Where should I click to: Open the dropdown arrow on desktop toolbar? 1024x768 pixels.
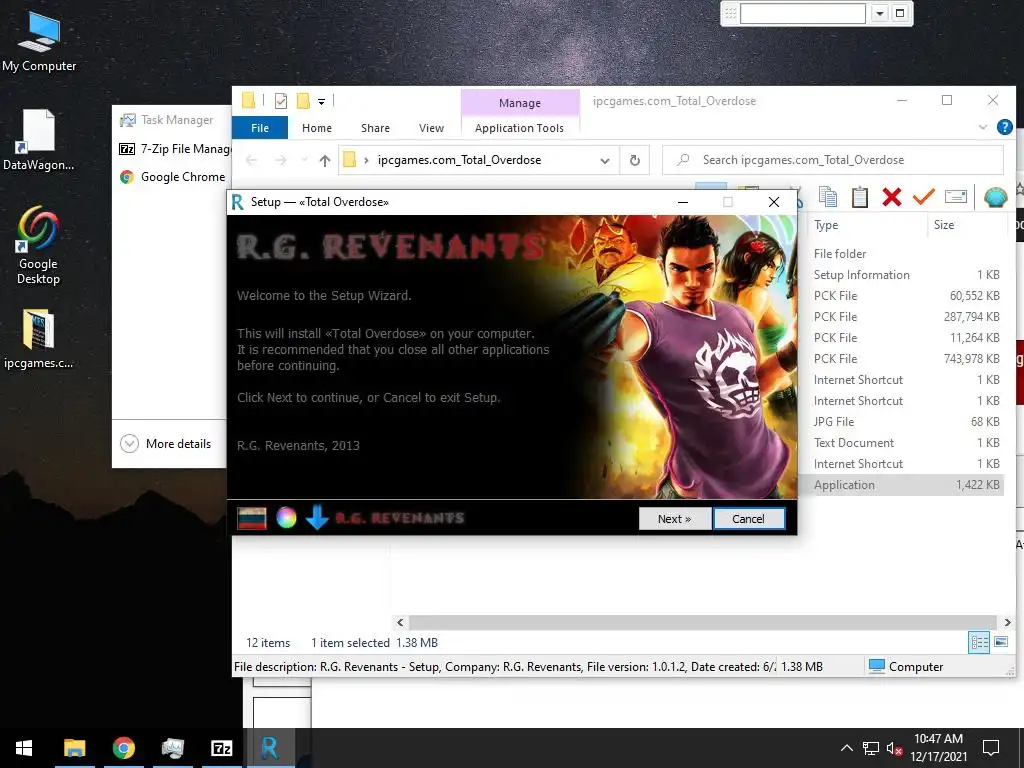coord(880,13)
